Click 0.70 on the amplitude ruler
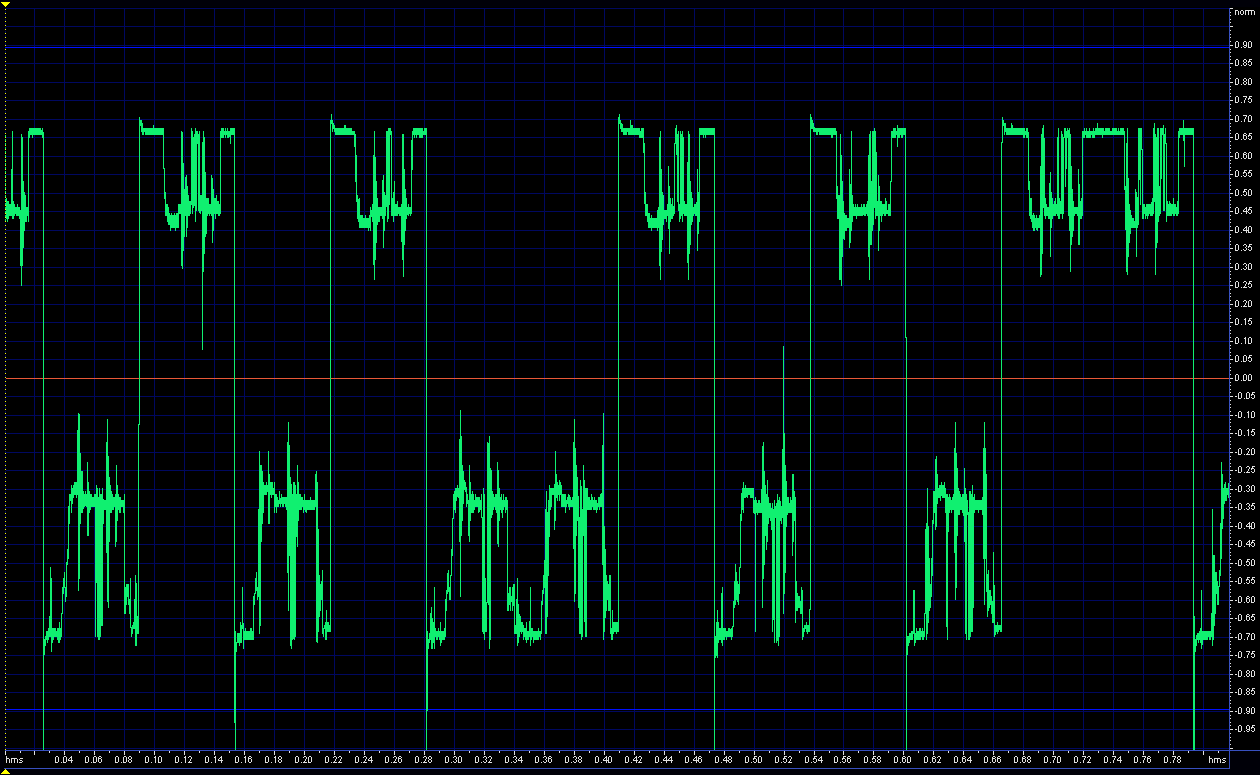Screen dimensions: 1260x775 [1245, 119]
